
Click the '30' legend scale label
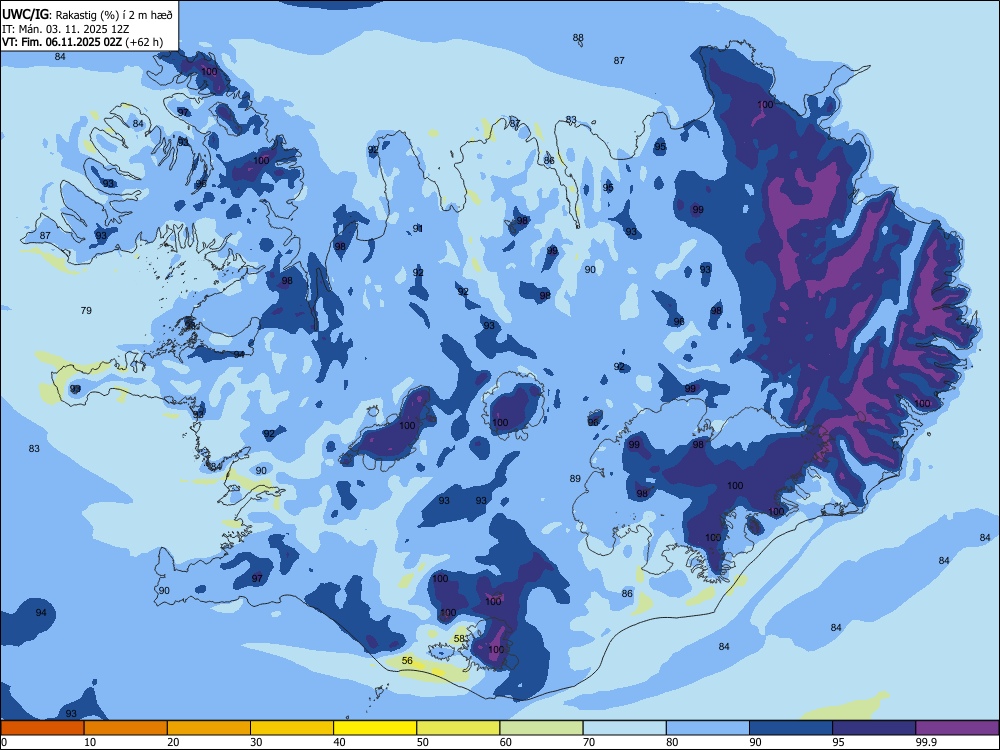[x=256, y=742]
